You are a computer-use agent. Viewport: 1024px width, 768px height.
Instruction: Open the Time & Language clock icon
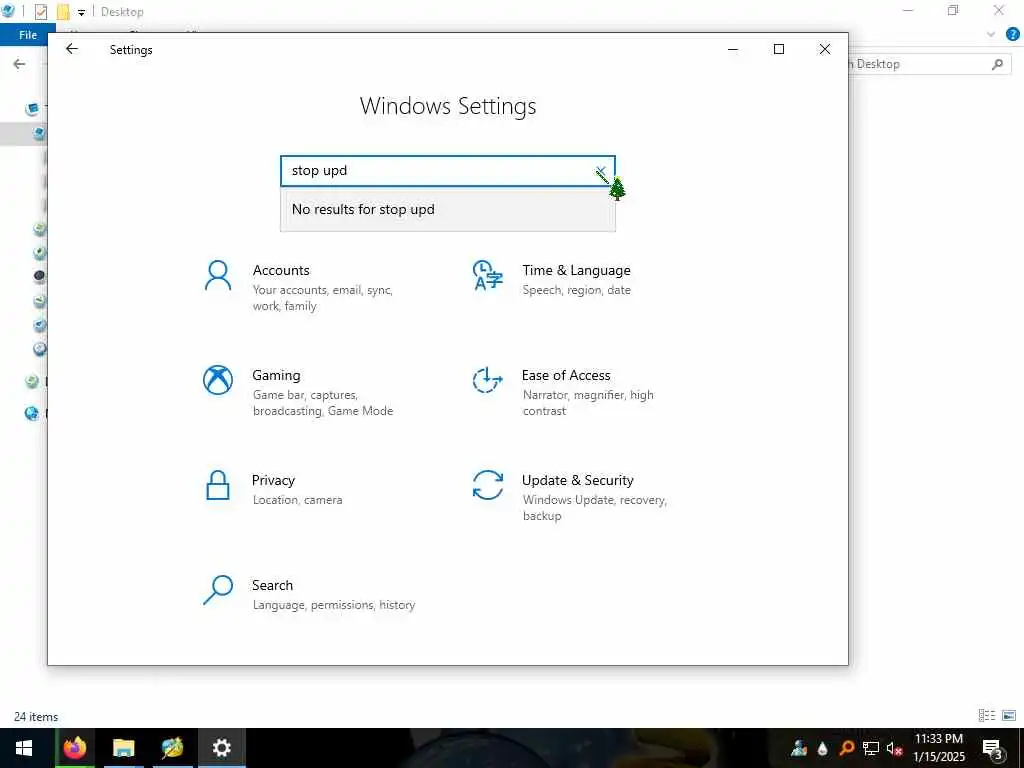pos(487,275)
